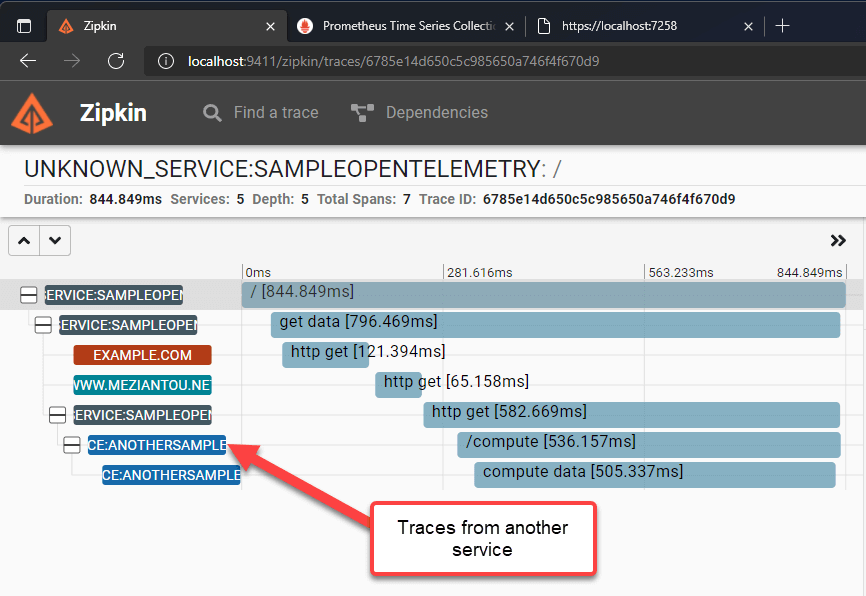Switch to Prometheus Time Series tab
This screenshot has width=866, height=596.
point(406,26)
